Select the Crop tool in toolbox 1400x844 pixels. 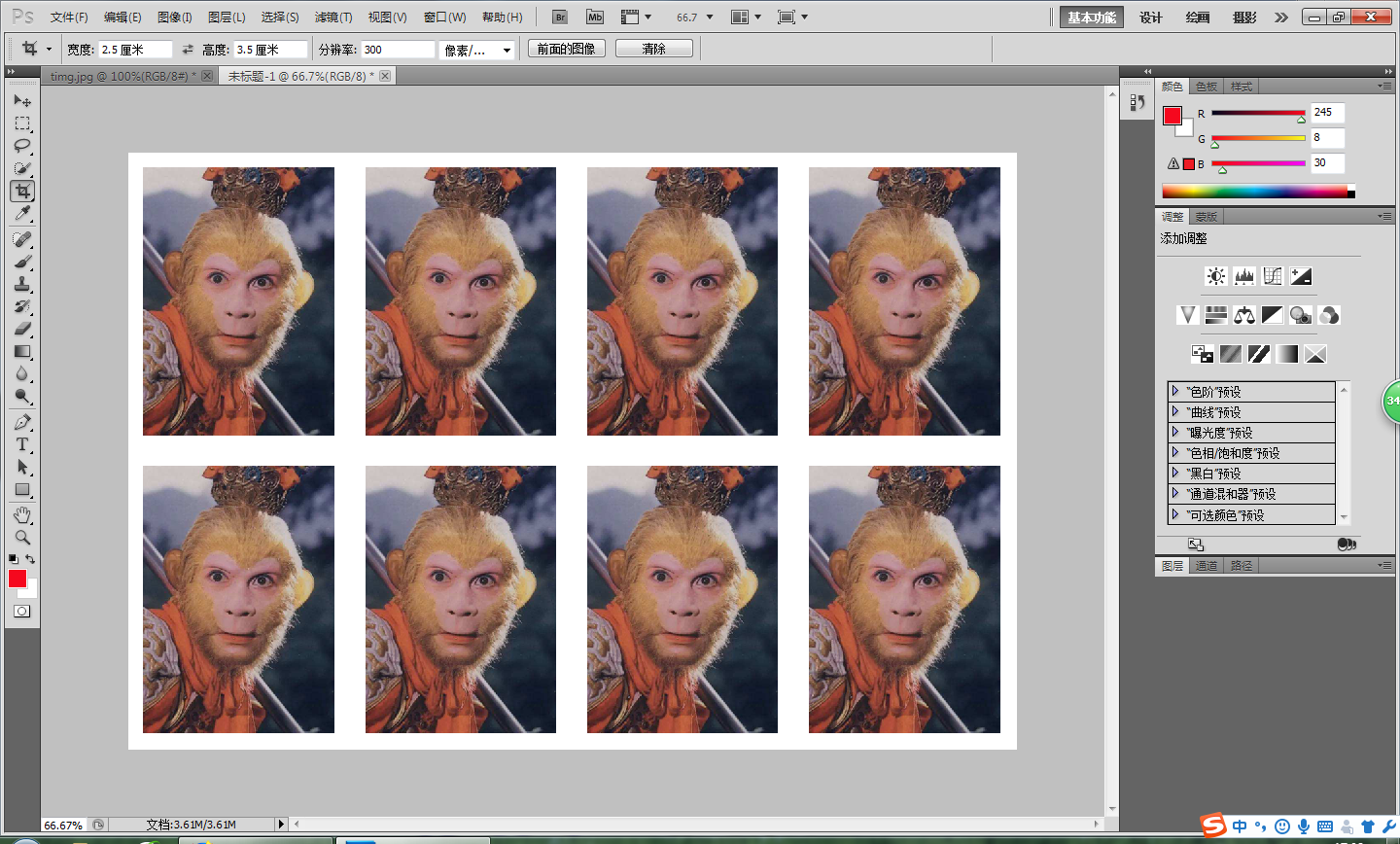(x=22, y=191)
